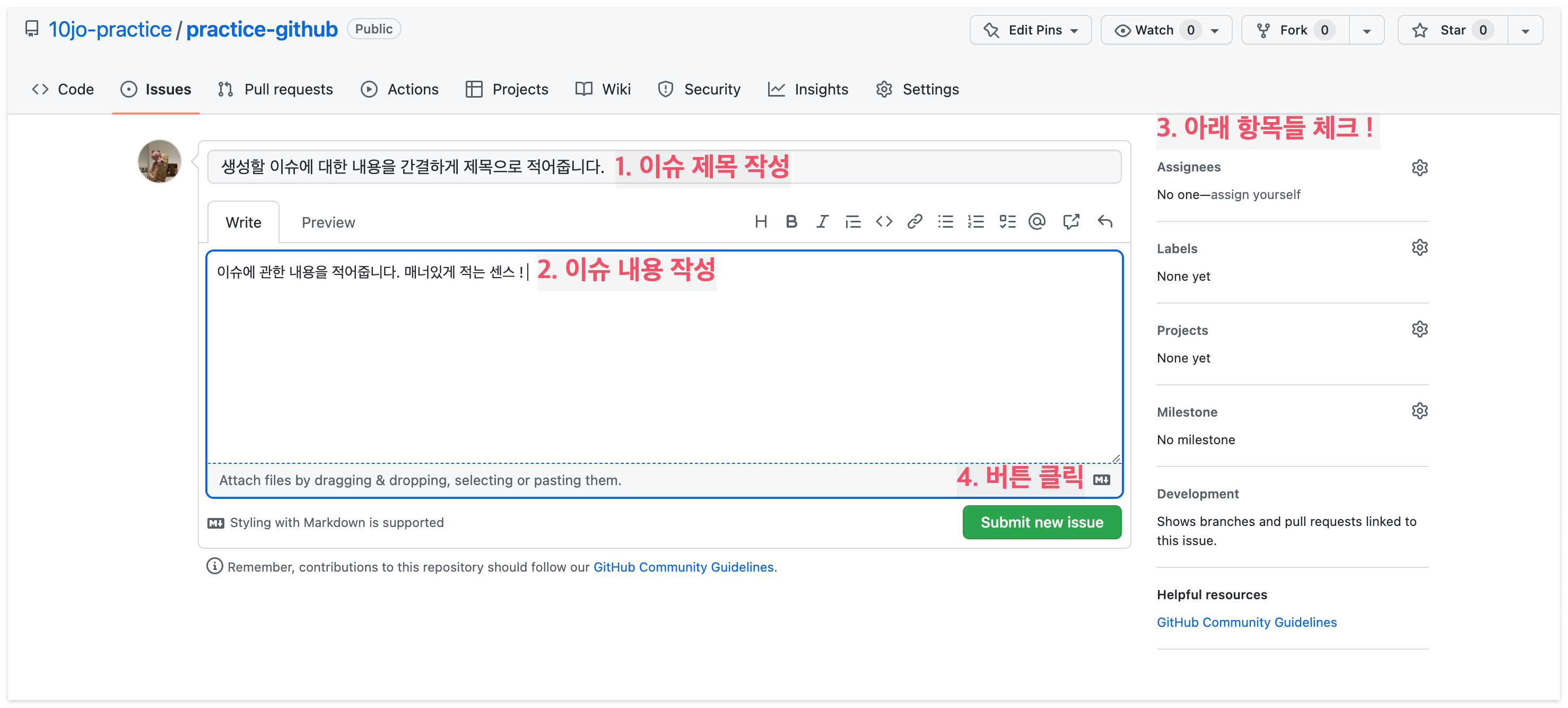Image resolution: width=1568 pixels, height=708 pixels.
Task: Click the assign yourself link
Action: (1255, 195)
